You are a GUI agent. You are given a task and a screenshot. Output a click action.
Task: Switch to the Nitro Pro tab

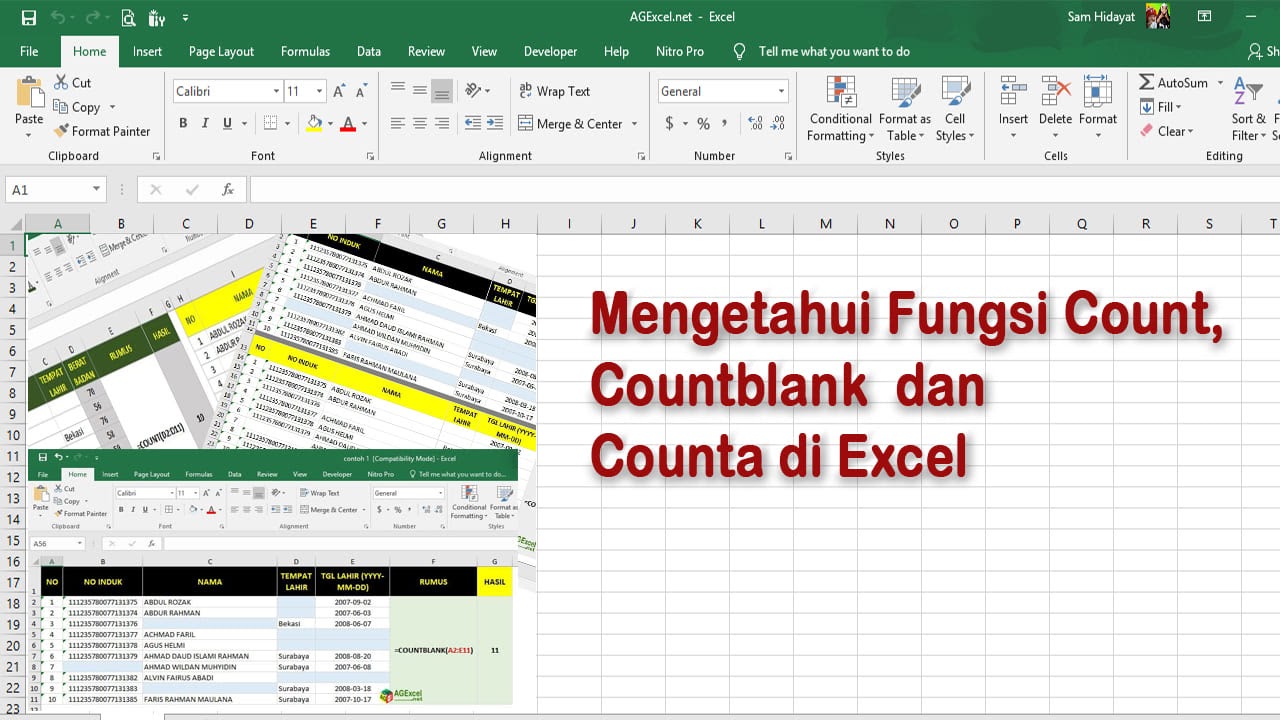click(x=680, y=51)
